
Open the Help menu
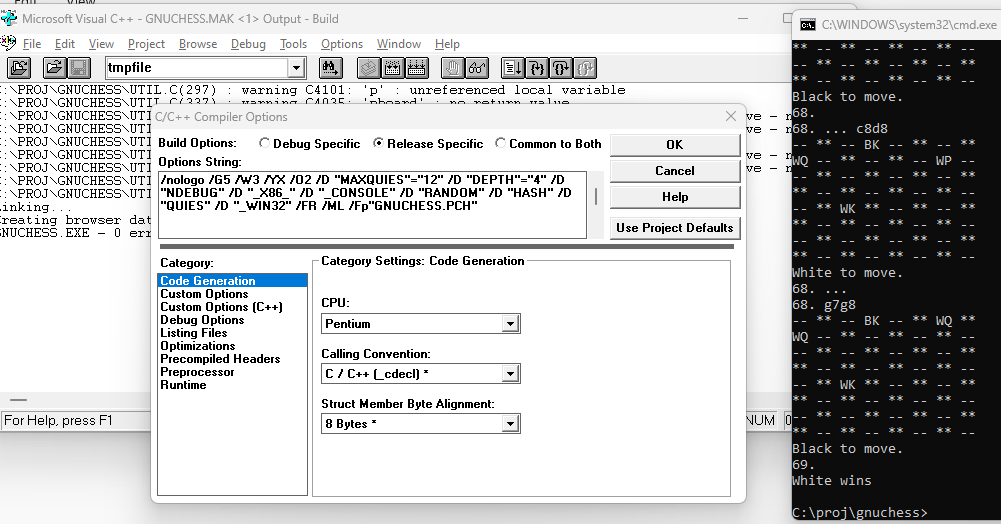(x=447, y=44)
